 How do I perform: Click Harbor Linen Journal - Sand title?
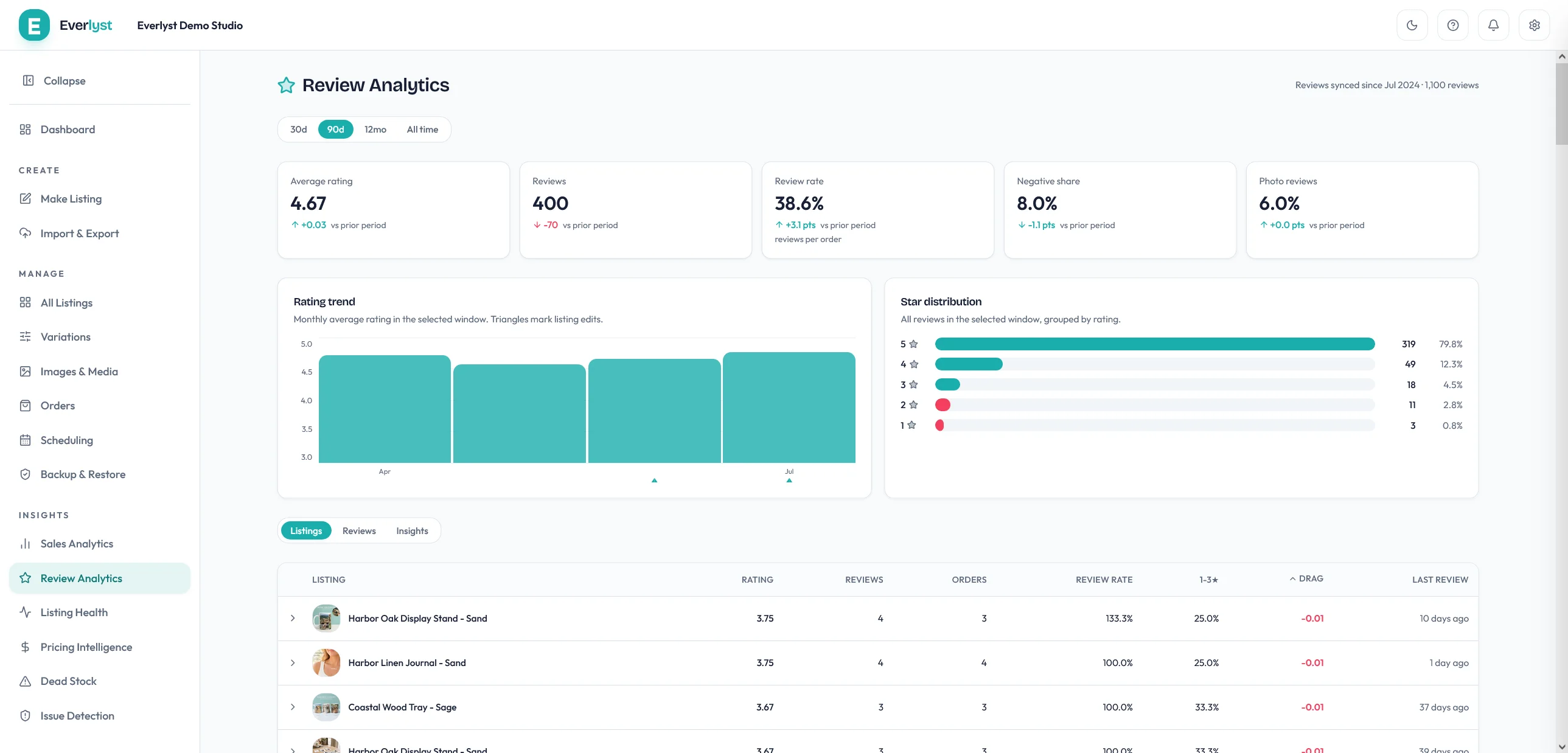[x=406, y=662]
